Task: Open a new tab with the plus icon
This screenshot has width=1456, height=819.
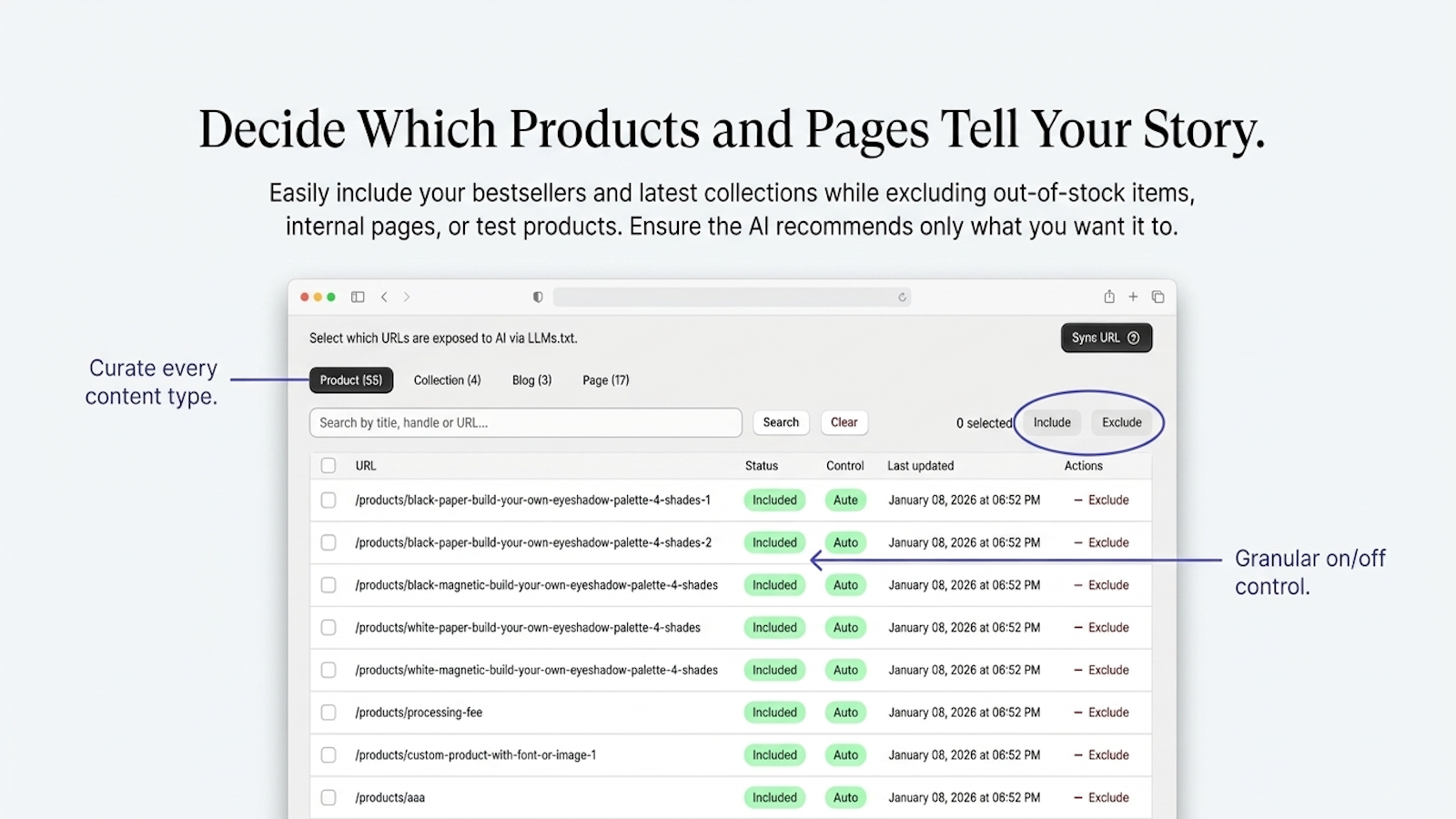Action: tap(1134, 297)
